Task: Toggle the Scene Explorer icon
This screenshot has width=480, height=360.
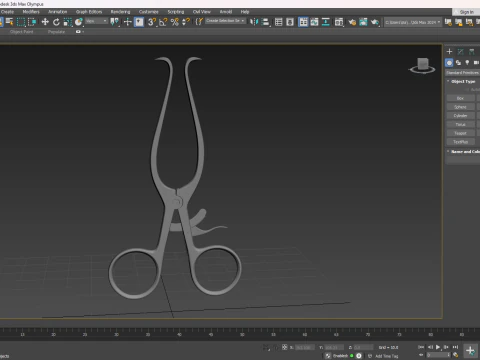Action: click(x=279, y=22)
